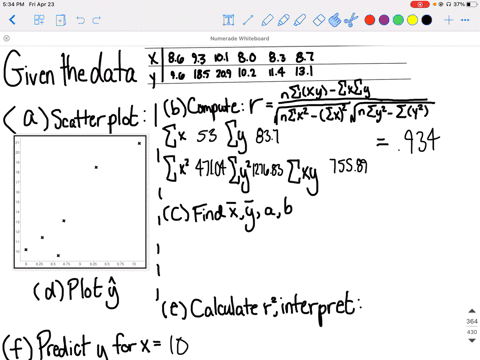
Task: Tap the page number 364 indicator
Action: [x=472, y=321]
